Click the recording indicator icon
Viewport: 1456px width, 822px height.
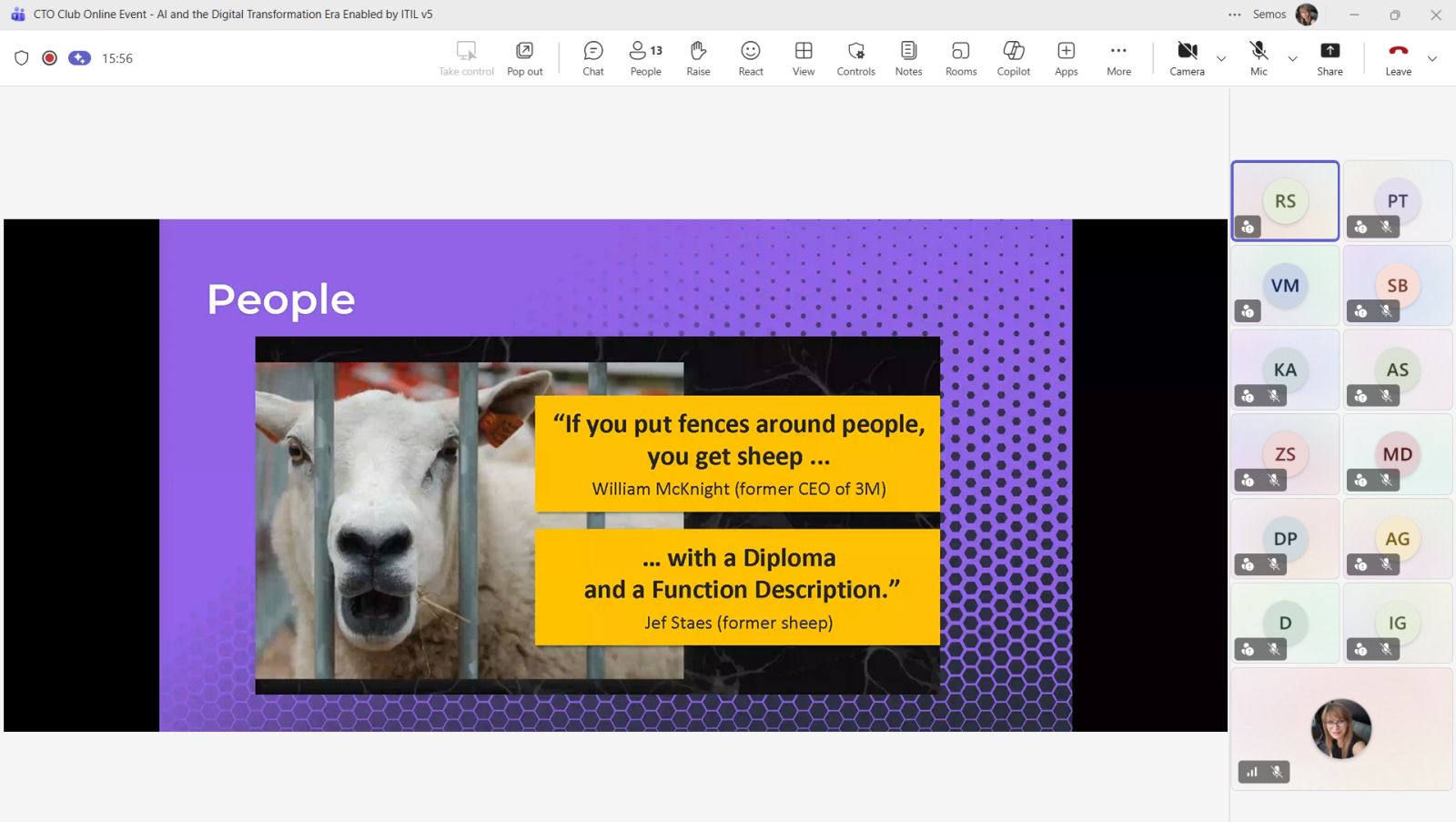click(x=50, y=58)
